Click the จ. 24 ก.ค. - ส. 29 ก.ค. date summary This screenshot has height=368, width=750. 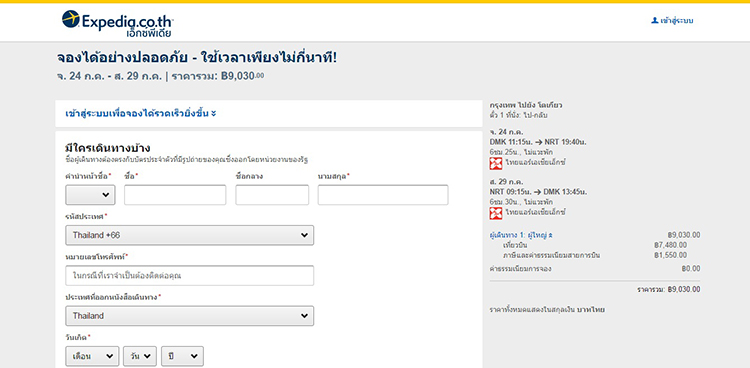click(109, 76)
